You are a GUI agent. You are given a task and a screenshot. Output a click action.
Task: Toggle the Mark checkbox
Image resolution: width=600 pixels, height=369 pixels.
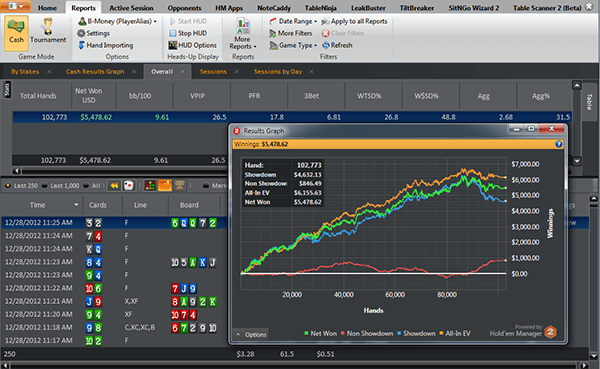click(x=206, y=186)
